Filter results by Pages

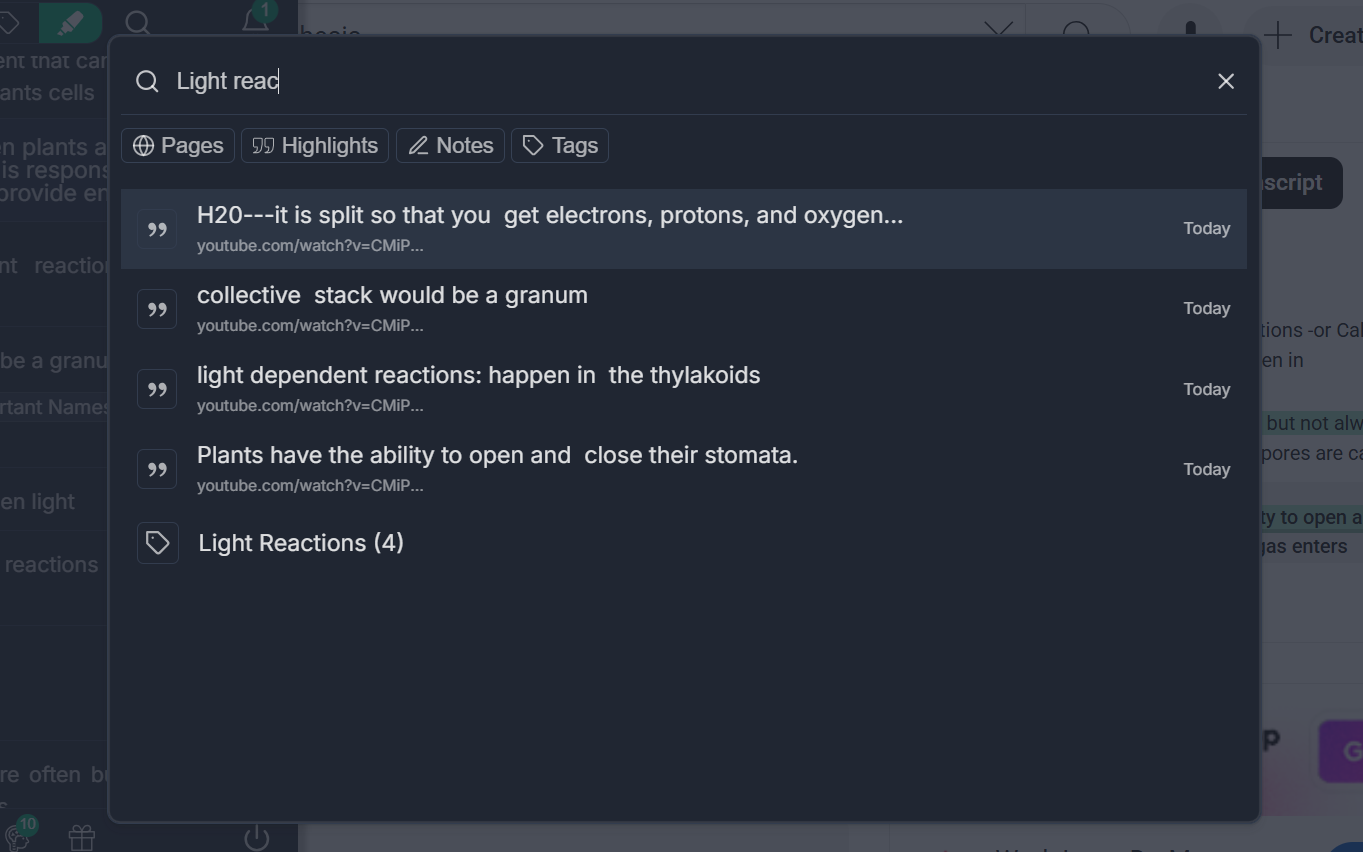click(x=178, y=146)
